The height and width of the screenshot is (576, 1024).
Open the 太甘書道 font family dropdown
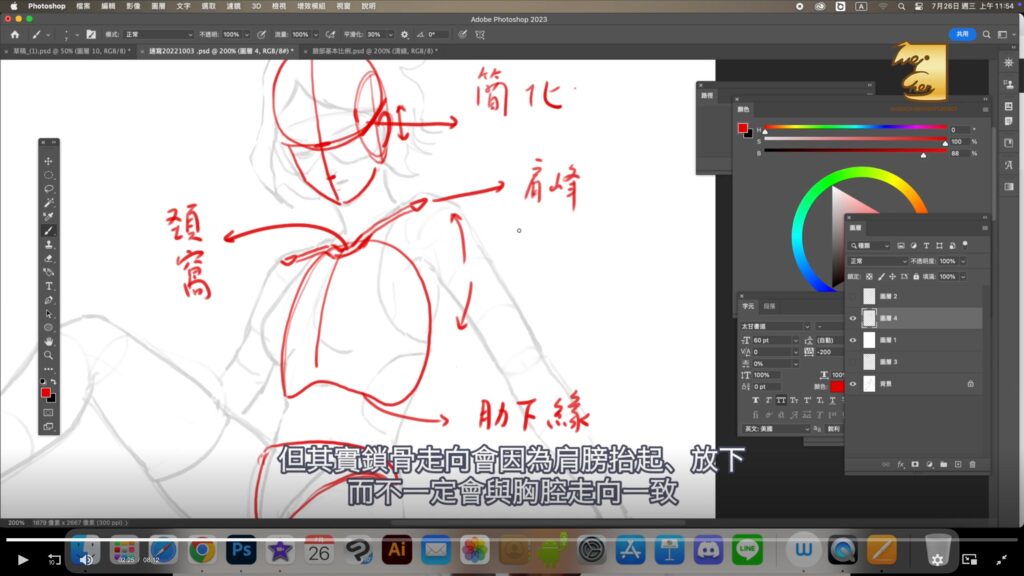[x=776, y=326]
